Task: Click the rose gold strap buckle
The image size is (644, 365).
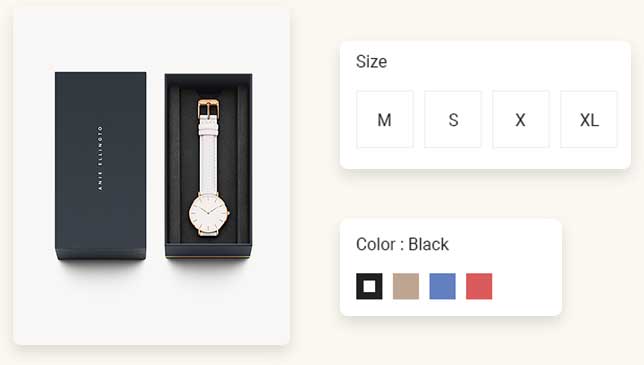Action: (208, 108)
